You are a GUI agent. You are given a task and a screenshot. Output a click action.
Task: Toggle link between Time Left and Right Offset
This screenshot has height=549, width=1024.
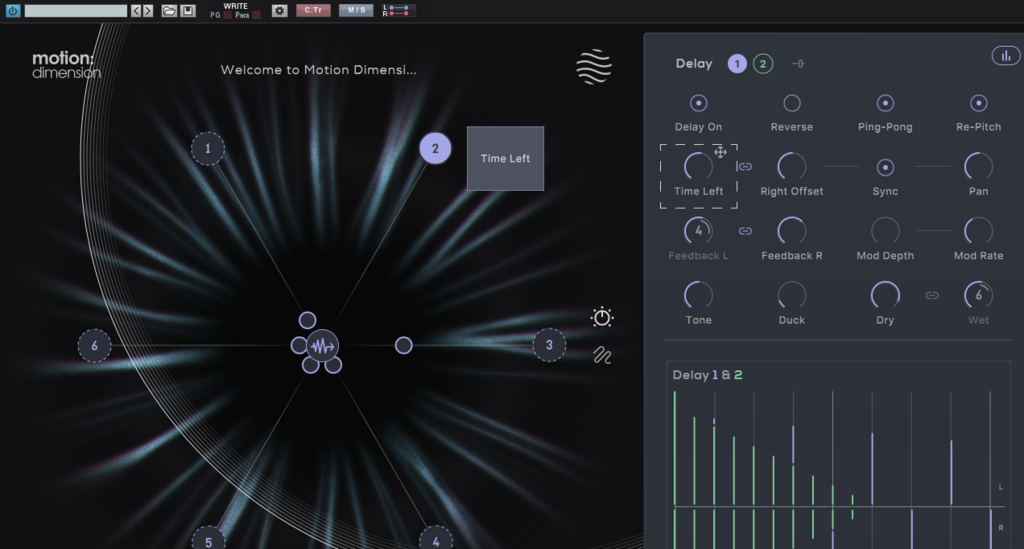[745, 166]
